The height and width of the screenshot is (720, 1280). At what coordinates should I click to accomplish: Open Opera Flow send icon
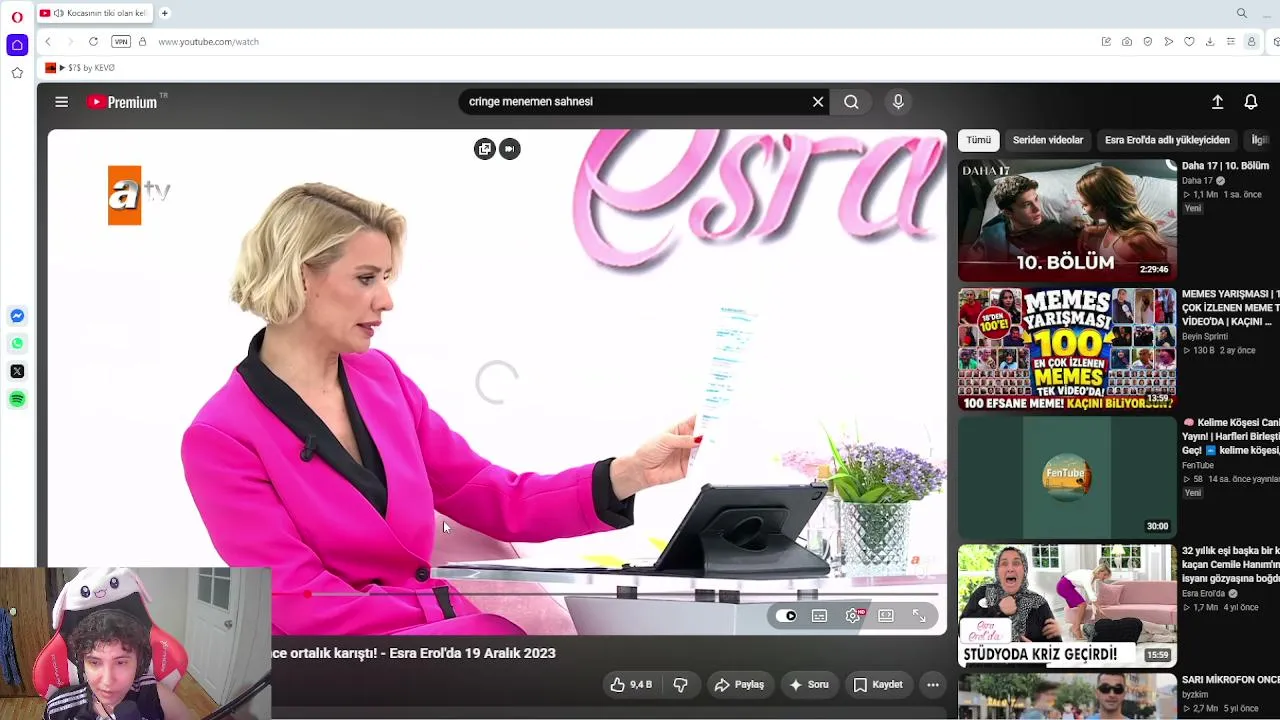[x=1168, y=42]
